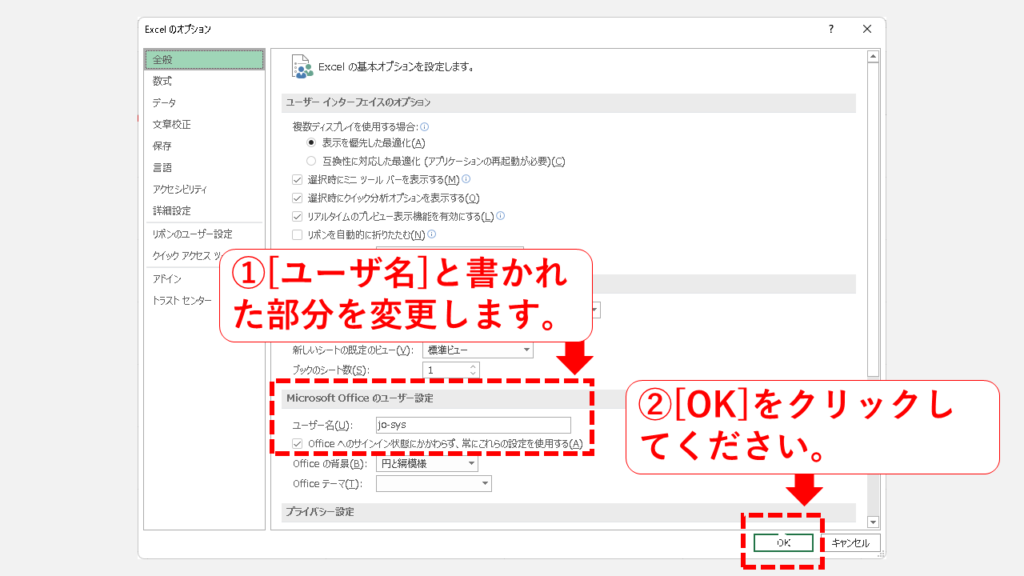Click the Microsoft Office のユーザー設定 header
Screen dimensions: 1024x576
point(360,398)
